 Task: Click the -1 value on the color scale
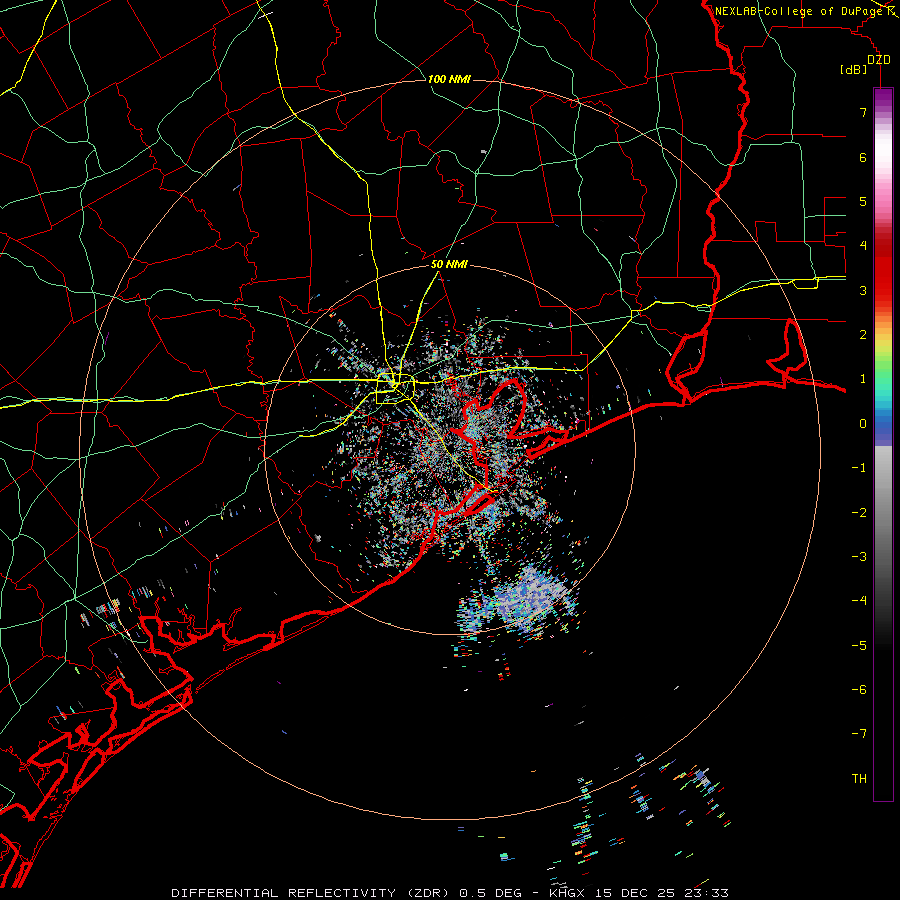859,468
